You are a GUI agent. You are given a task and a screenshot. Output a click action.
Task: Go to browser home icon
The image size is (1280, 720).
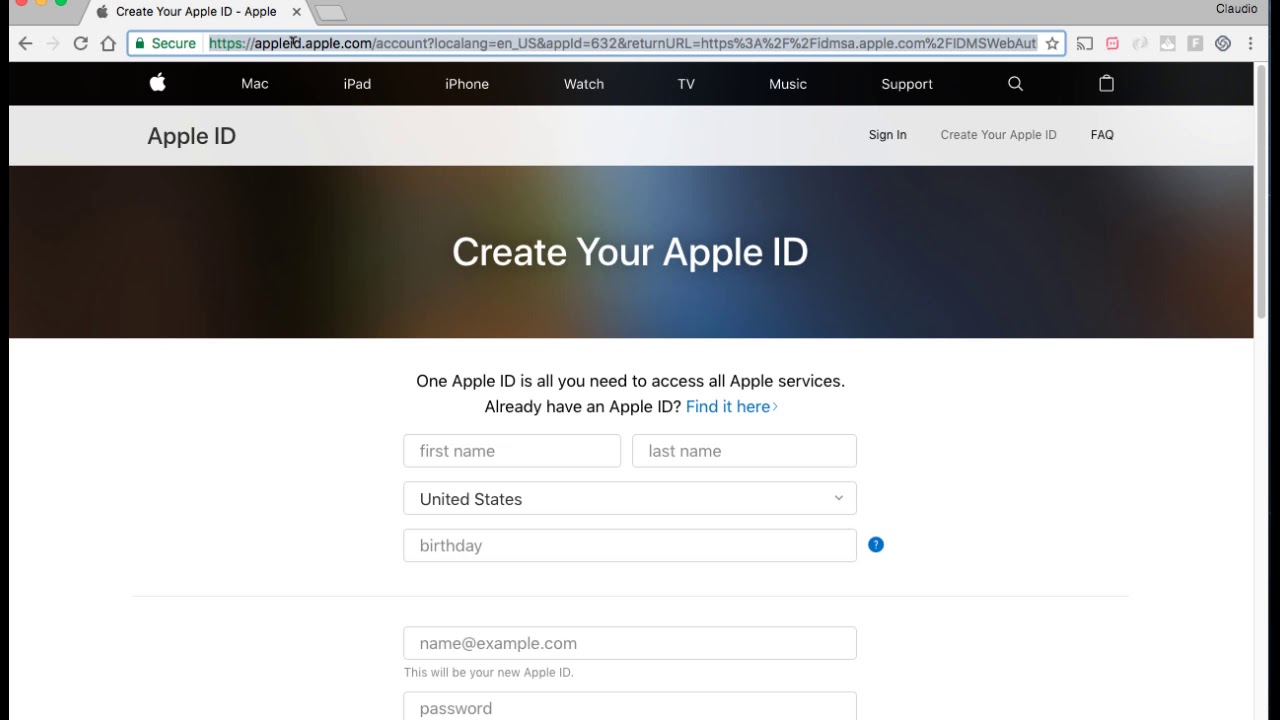tap(108, 43)
